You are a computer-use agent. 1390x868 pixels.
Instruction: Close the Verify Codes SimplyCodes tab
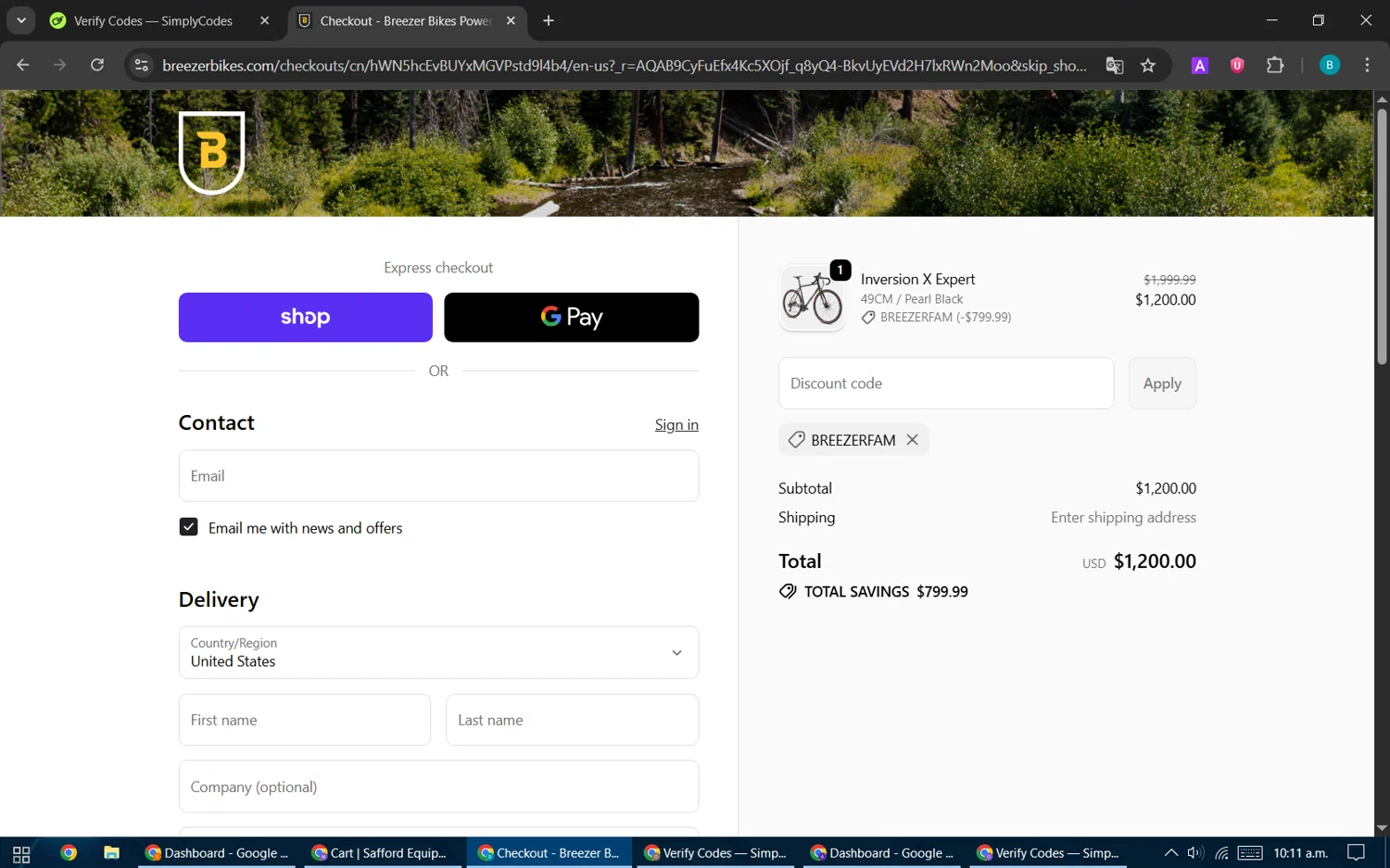[x=265, y=20]
